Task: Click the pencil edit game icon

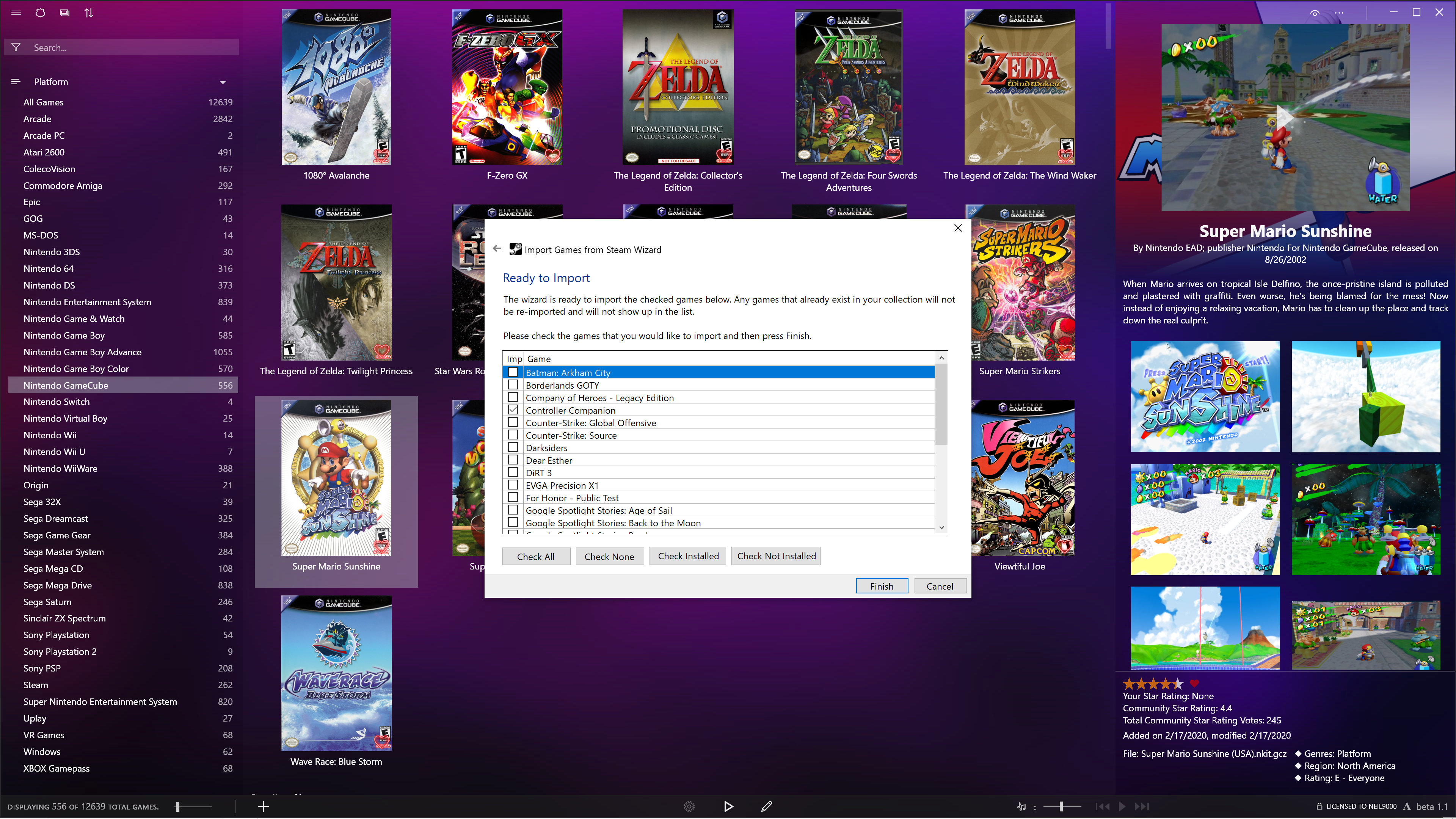Action: tap(766, 806)
